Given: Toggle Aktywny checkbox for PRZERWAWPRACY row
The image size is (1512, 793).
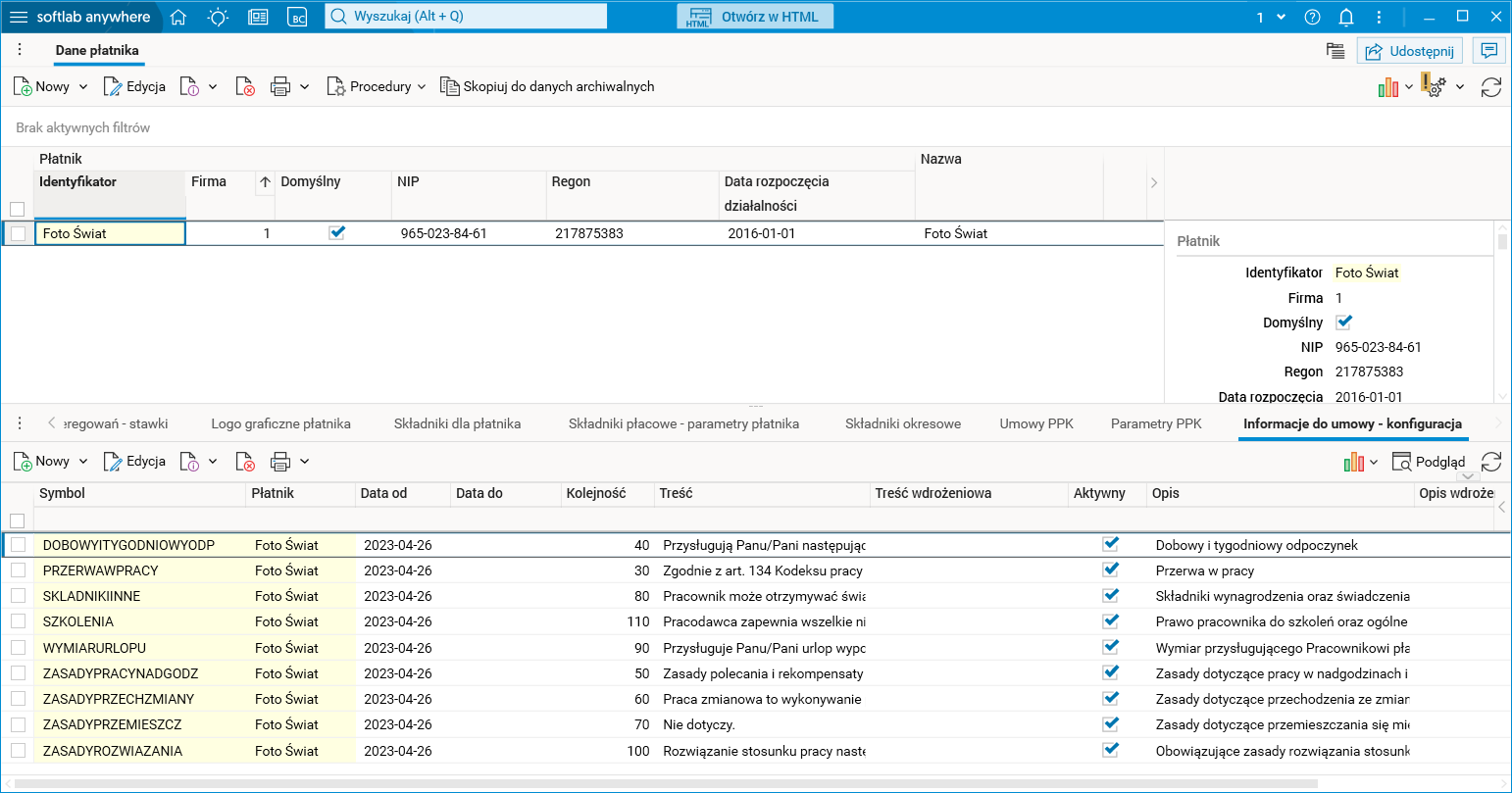Looking at the screenshot, I should click(1110, 570).
